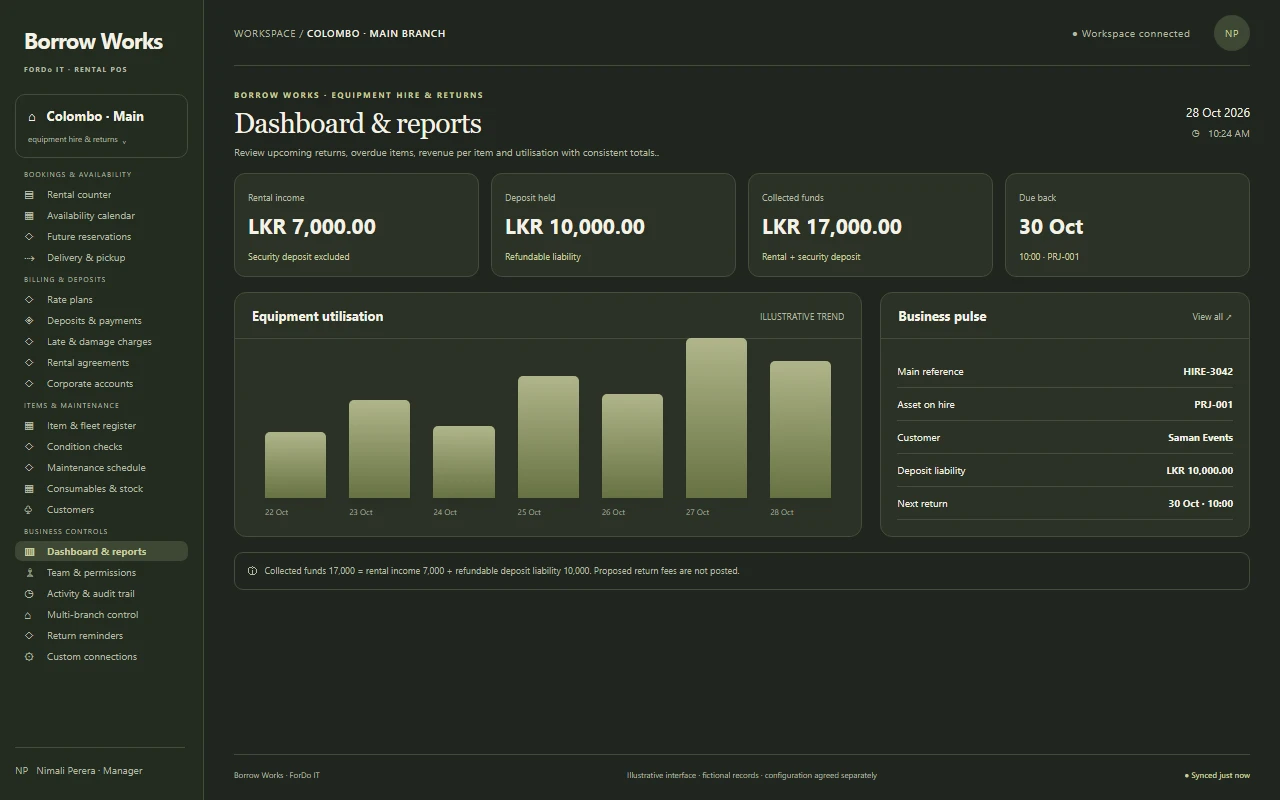Click the Team & permissions person icon

click(29, 573)
